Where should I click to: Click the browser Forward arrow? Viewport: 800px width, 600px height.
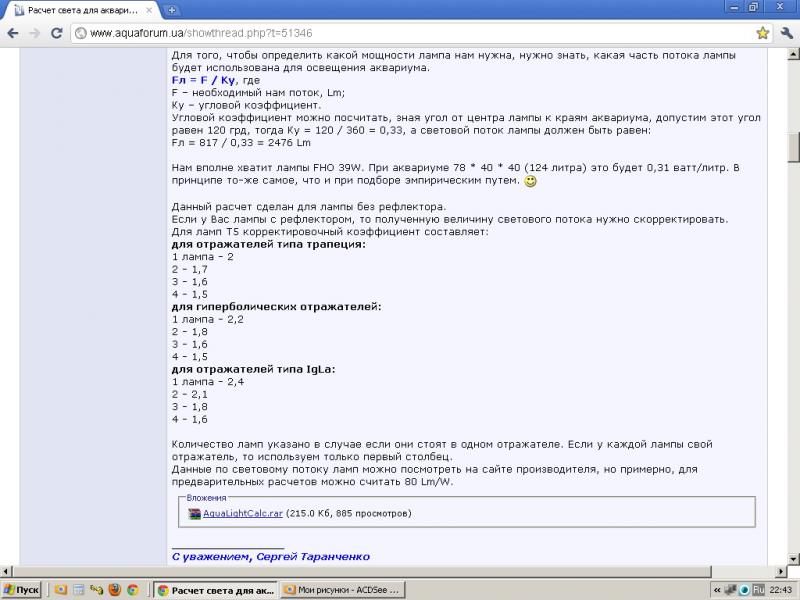pos(35,33)
